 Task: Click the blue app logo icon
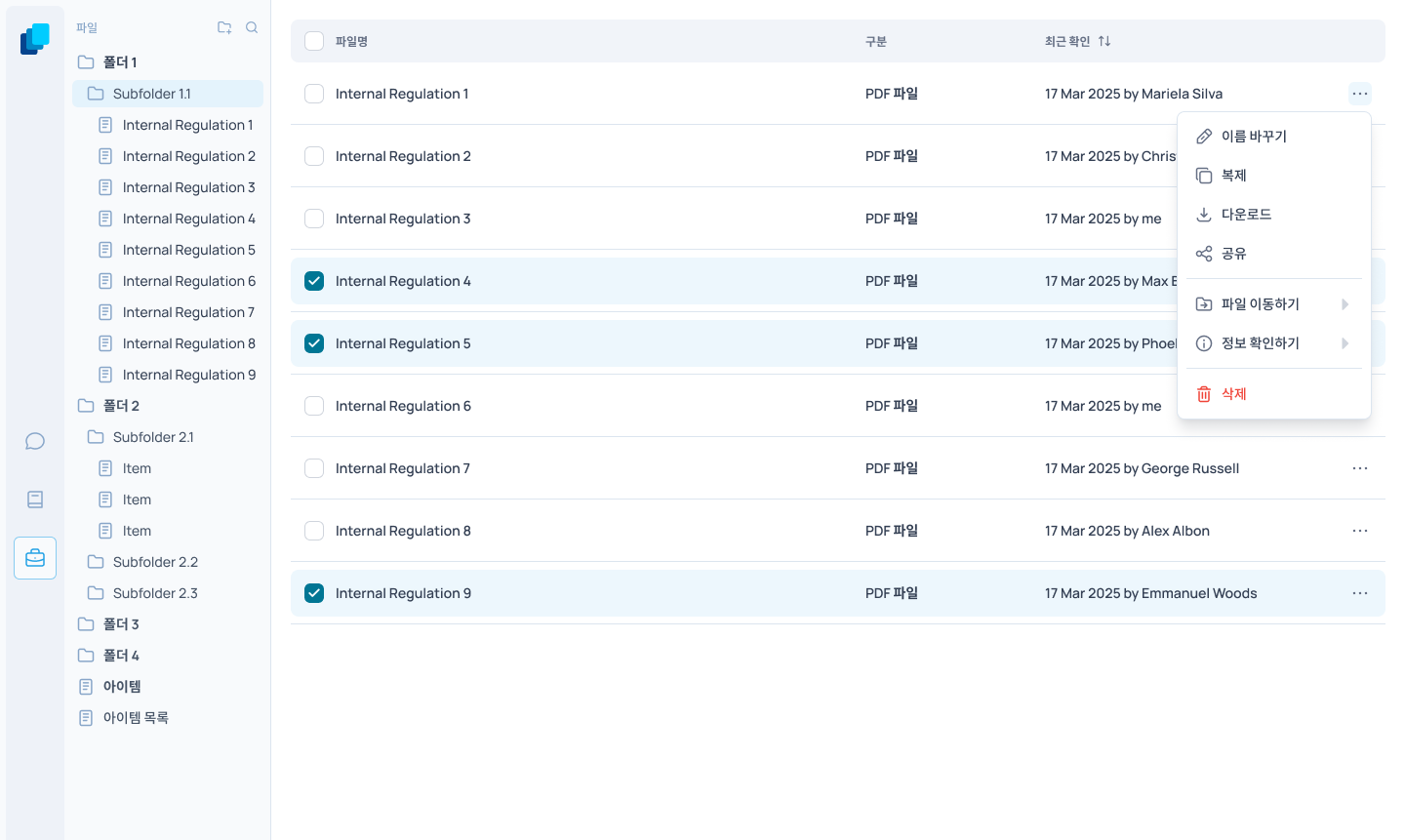tap(35, 39)
